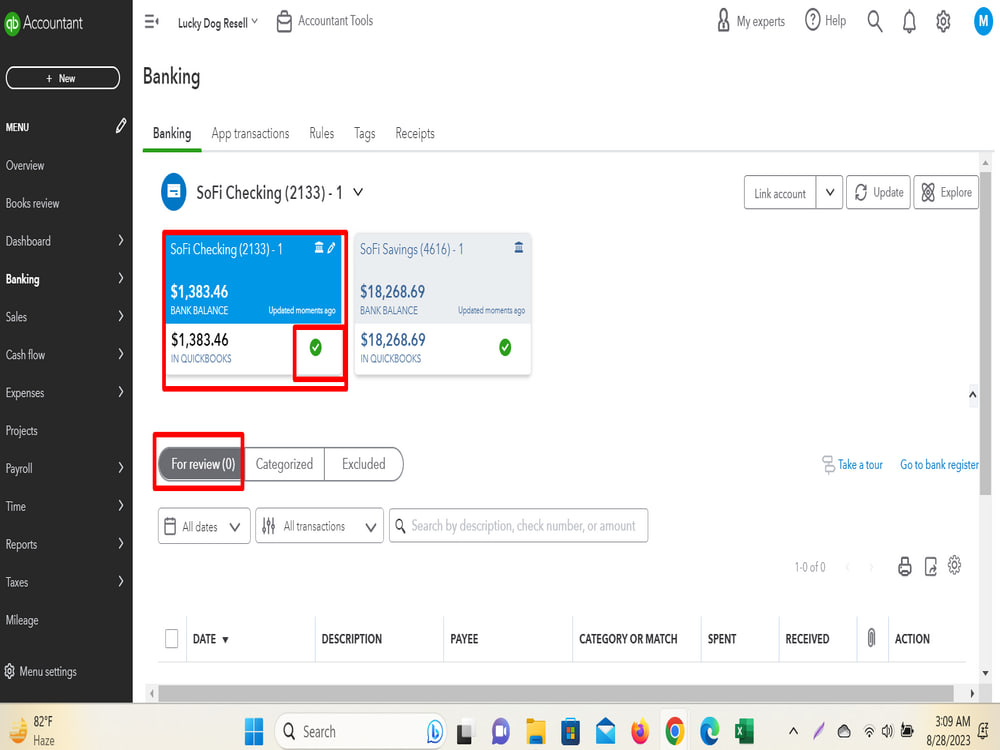The image size is (1000, 750).
Task: Export the transaction list
Action: (x=930, y=566)
